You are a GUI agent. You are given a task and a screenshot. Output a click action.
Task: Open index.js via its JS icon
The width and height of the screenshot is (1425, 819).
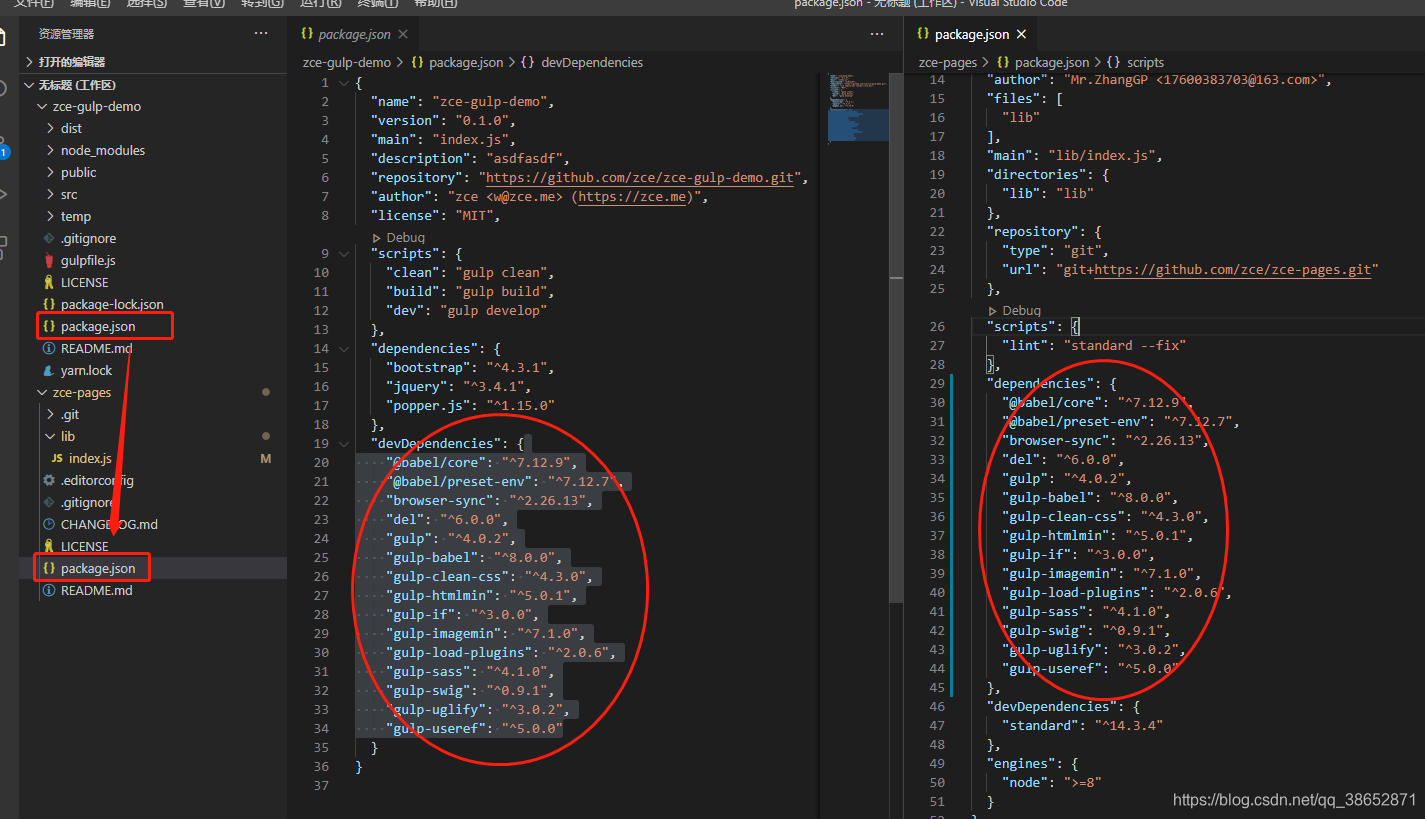pos(57,458)
